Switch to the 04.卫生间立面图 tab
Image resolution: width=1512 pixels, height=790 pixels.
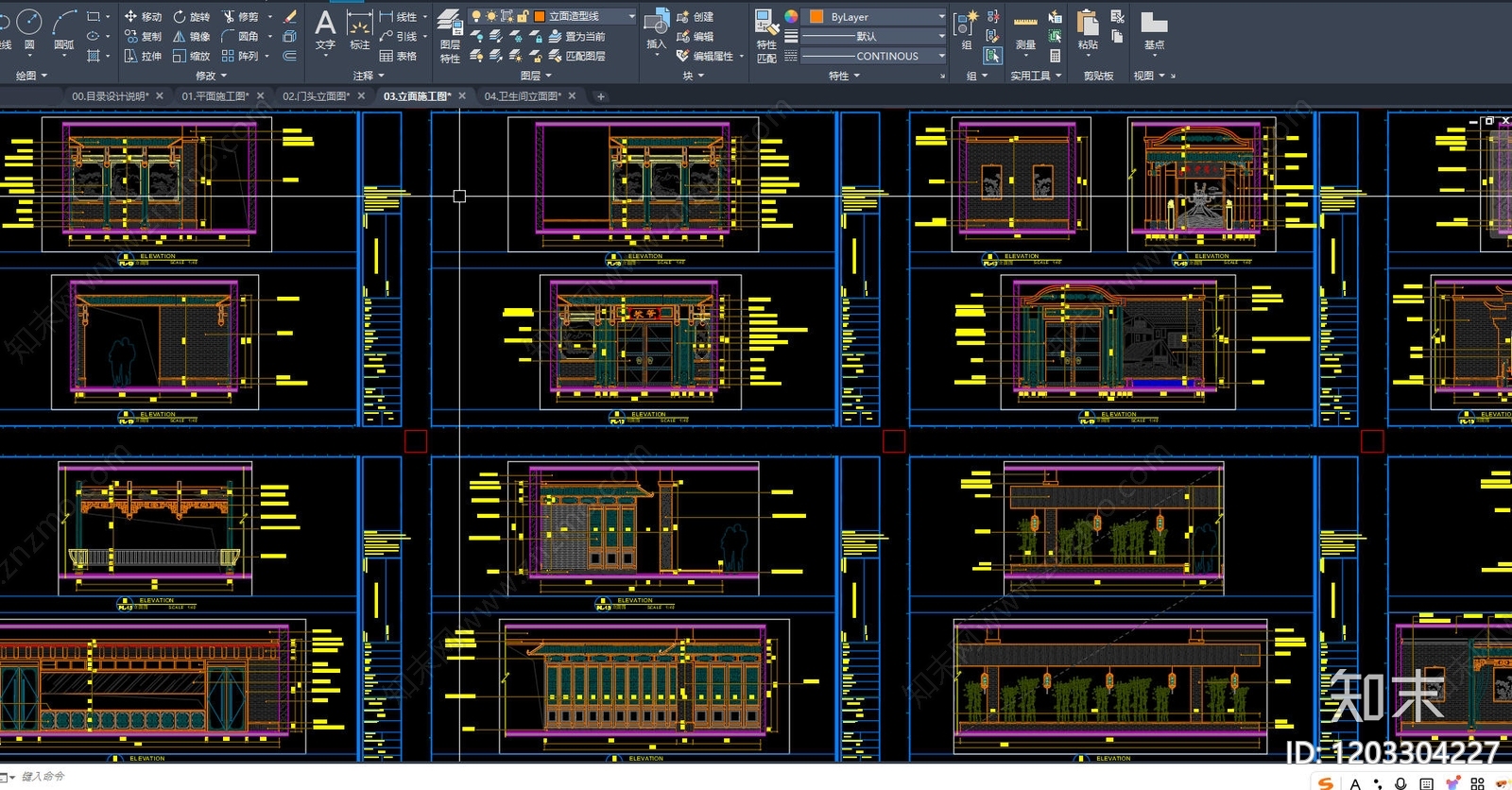point(523,96)
